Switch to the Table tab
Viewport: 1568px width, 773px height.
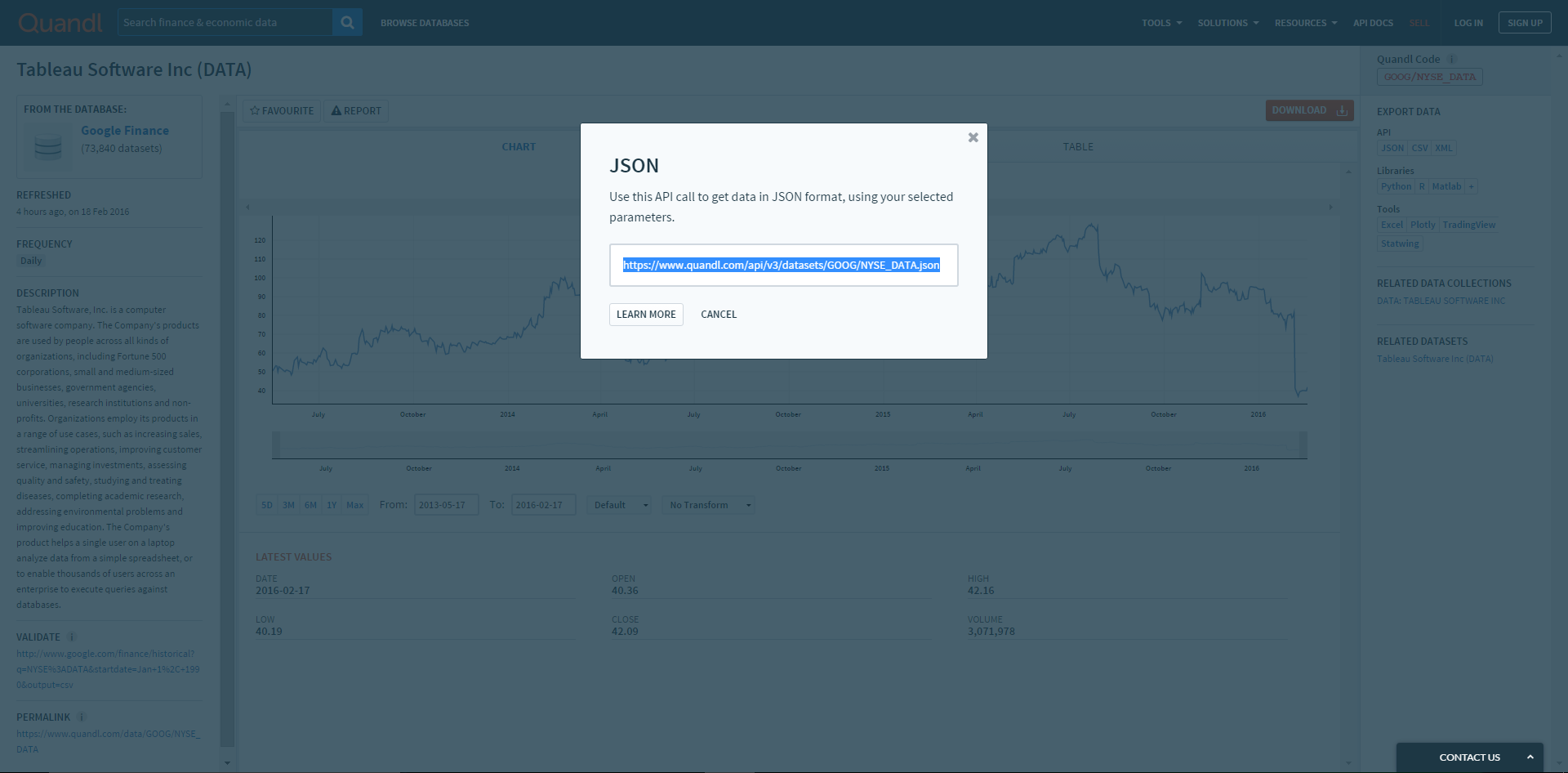pos(1078,147)
